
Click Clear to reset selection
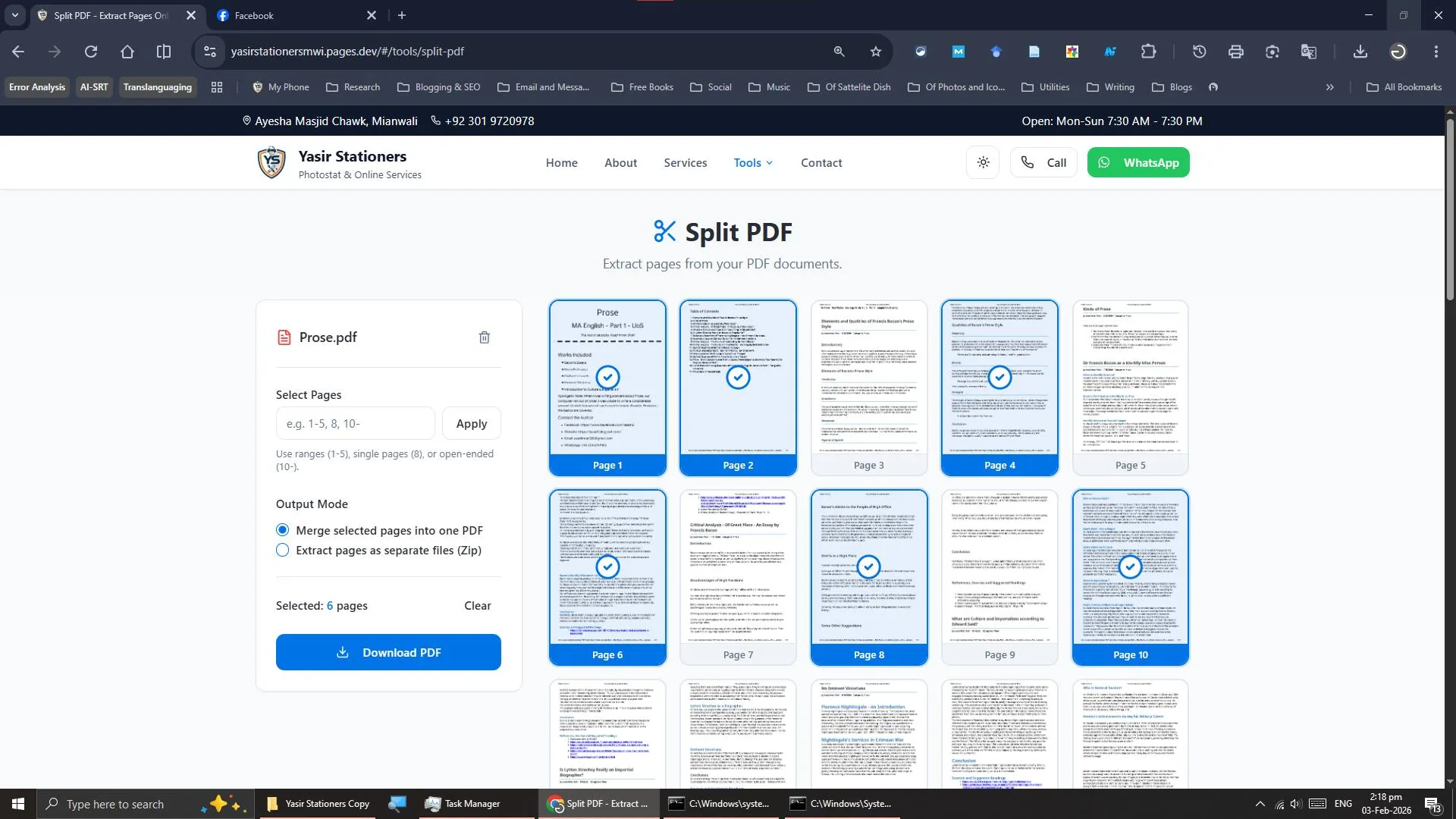point(477,605)
